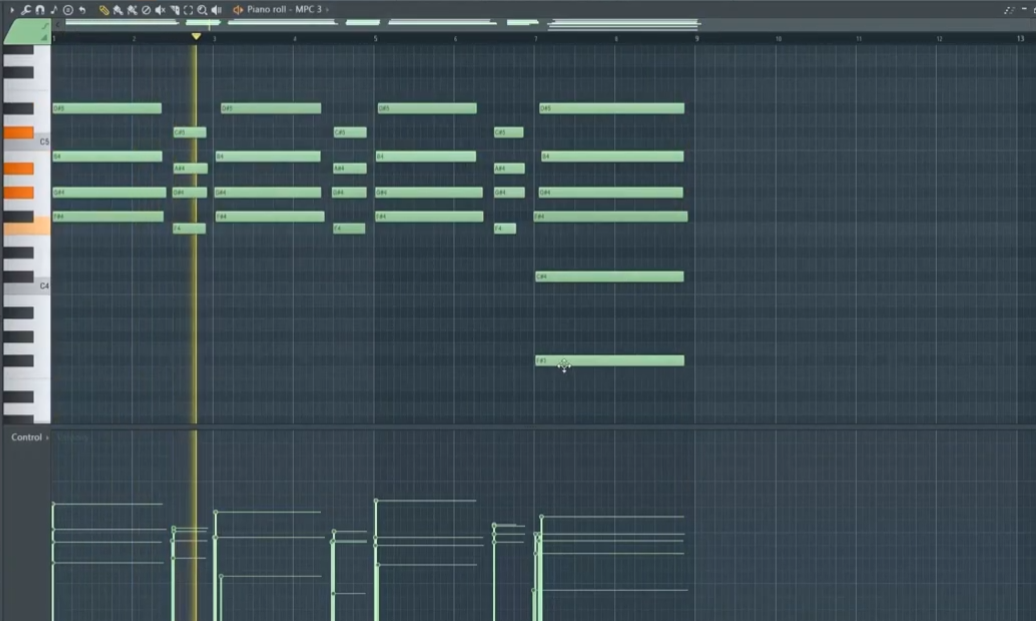Viewport: 1036px width, 621px height.
Task: Click bar 9 on the timeline ruler
Action: 696,39
